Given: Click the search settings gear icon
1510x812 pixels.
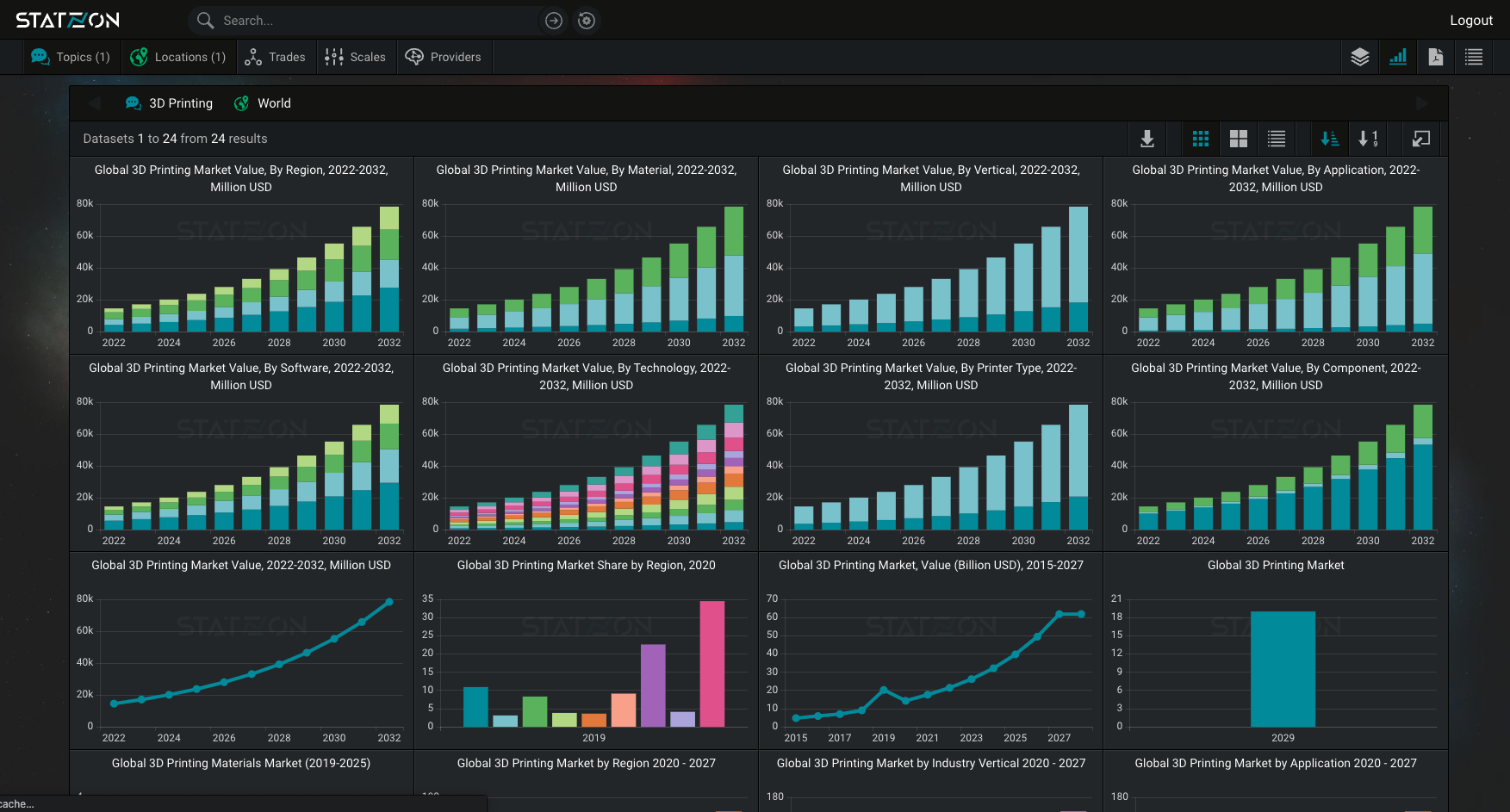Looking at the screenshot, I should [587, 21].
